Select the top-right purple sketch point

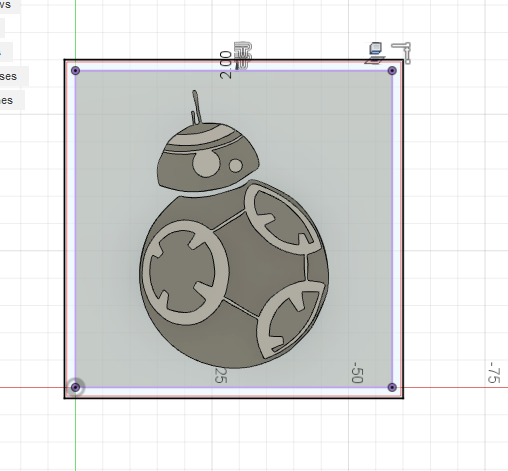pos(392,71)
